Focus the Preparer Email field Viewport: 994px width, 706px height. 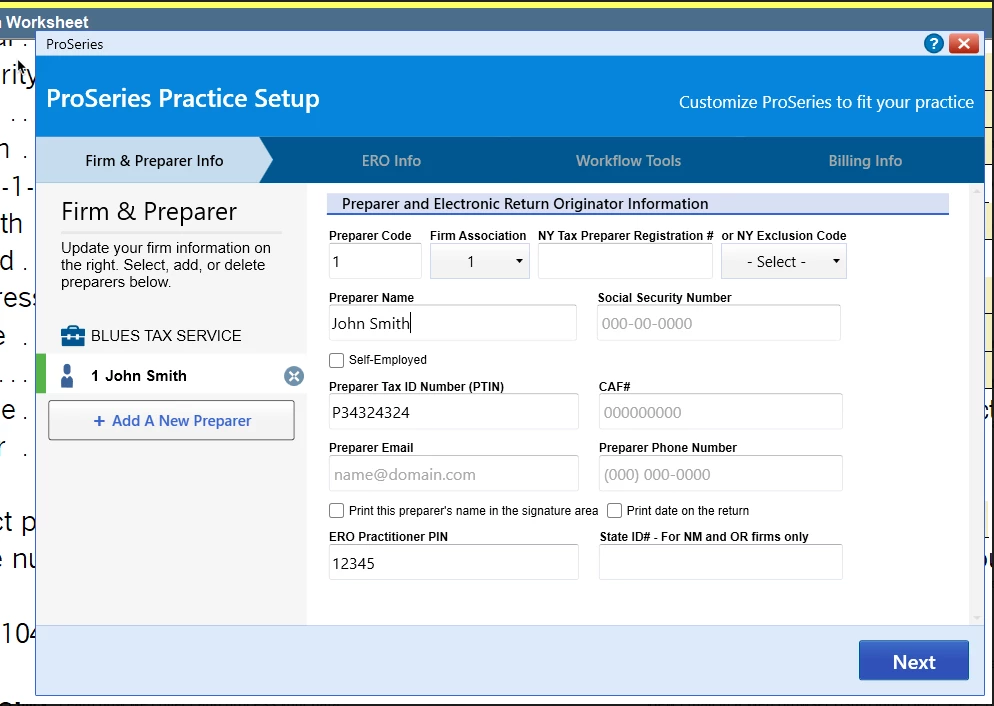(453, 474)
